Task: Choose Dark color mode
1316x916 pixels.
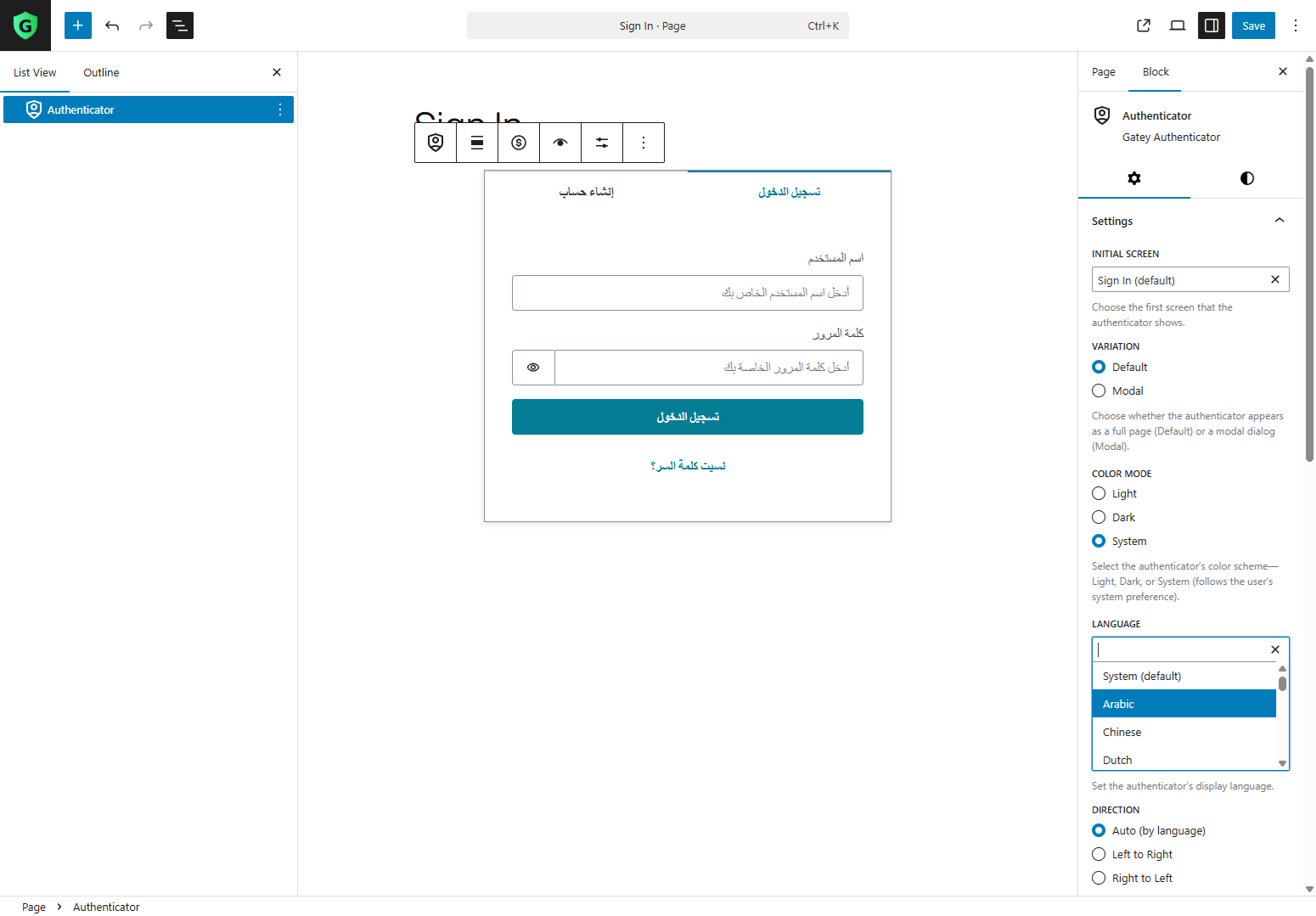Action: (1099, 517)
